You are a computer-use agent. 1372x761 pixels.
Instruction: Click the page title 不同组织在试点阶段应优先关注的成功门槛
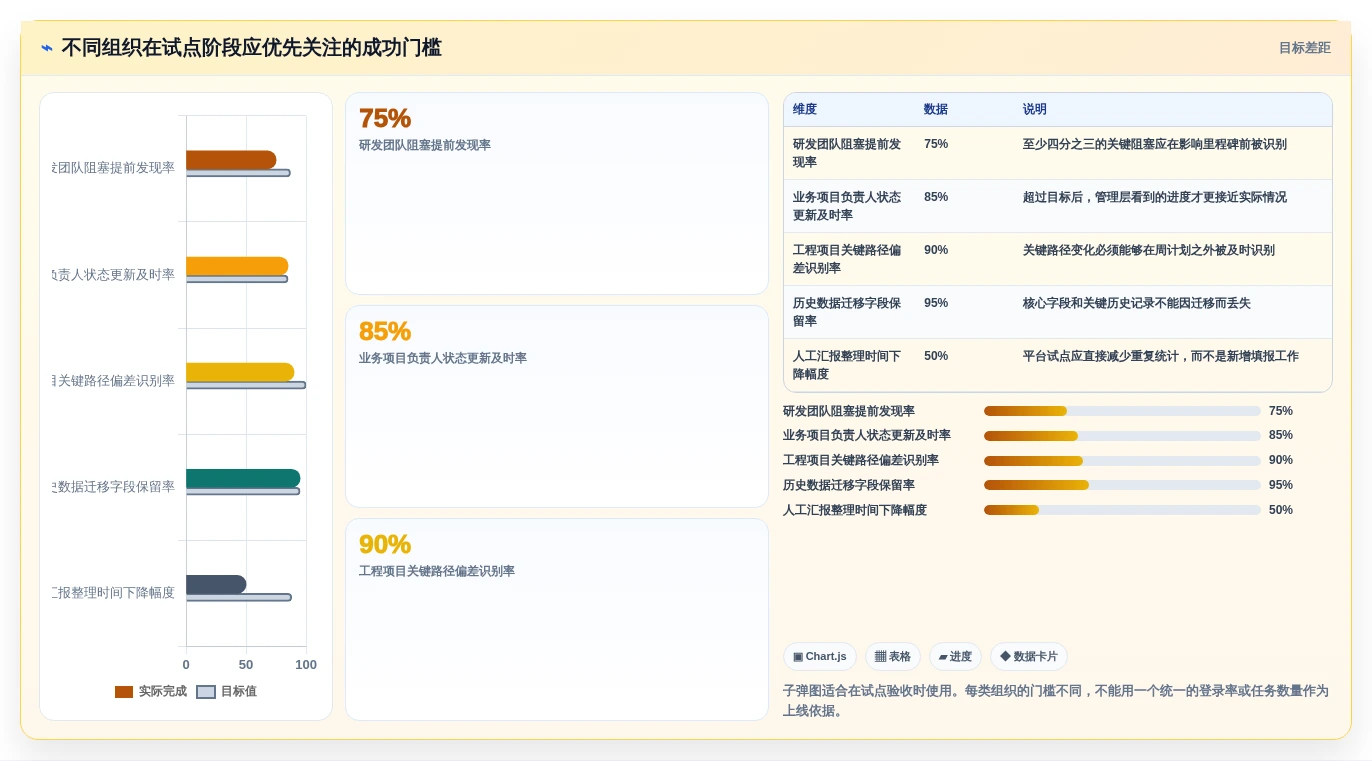tap(251, 48)
